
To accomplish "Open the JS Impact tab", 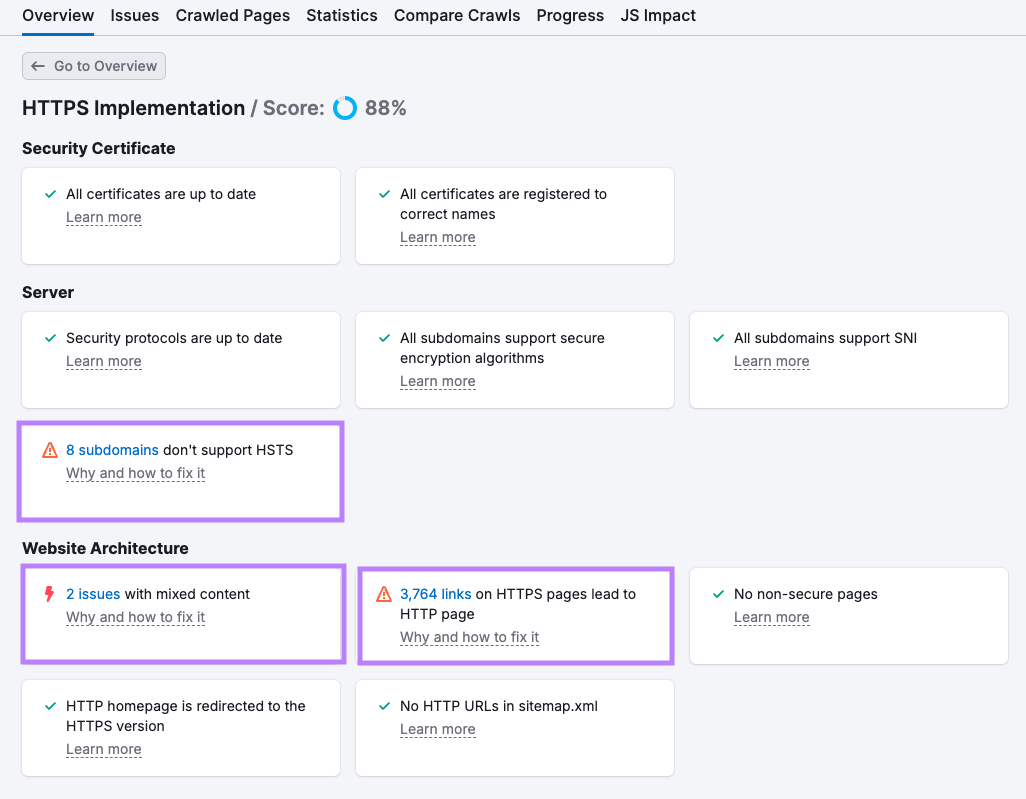I will 658,15.
